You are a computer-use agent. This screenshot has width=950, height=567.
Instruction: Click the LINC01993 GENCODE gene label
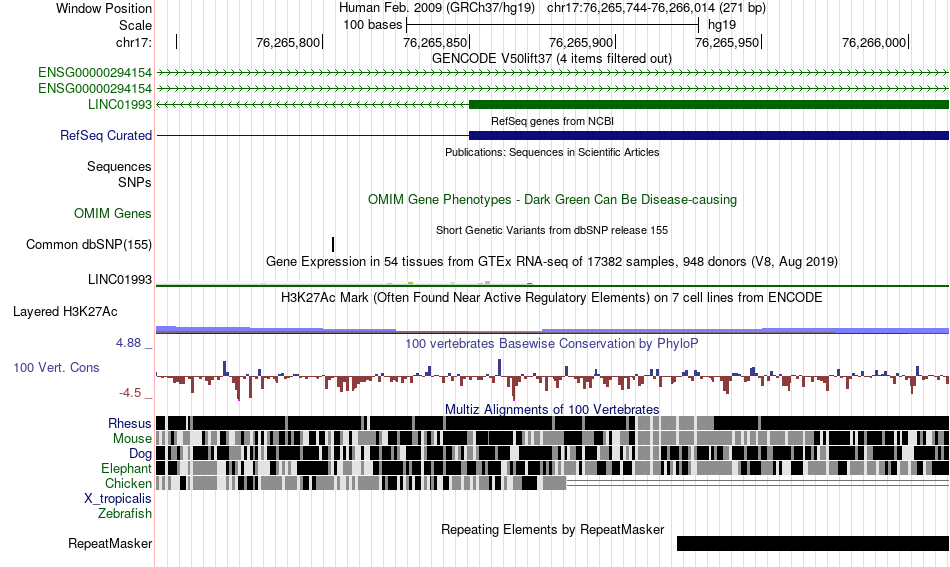(120, 104)
